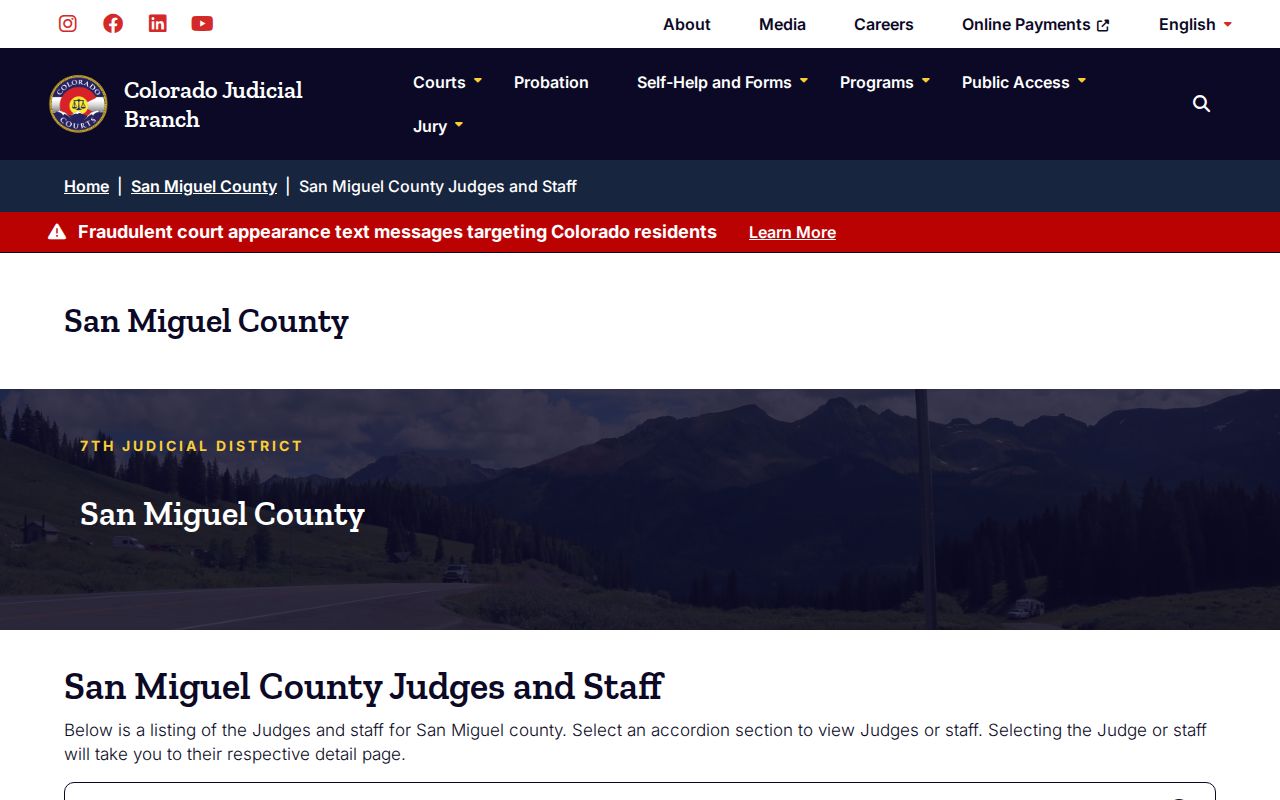The image size is (1280, 800).
Task: Click Learn More on the fraud alert
Action: [x=792, y=232]
